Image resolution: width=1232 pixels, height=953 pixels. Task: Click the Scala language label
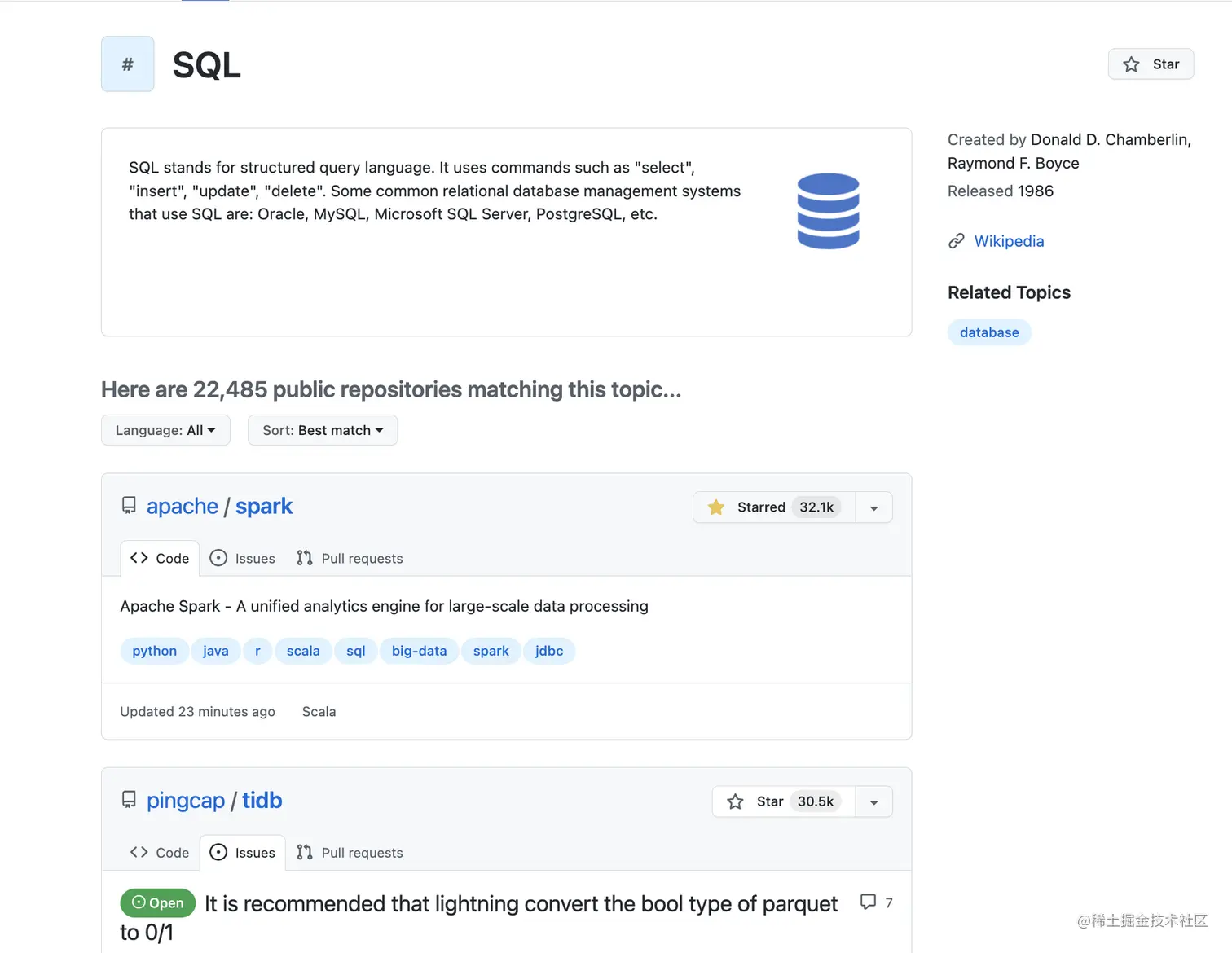pyautogui.click(x=319, y=712)
